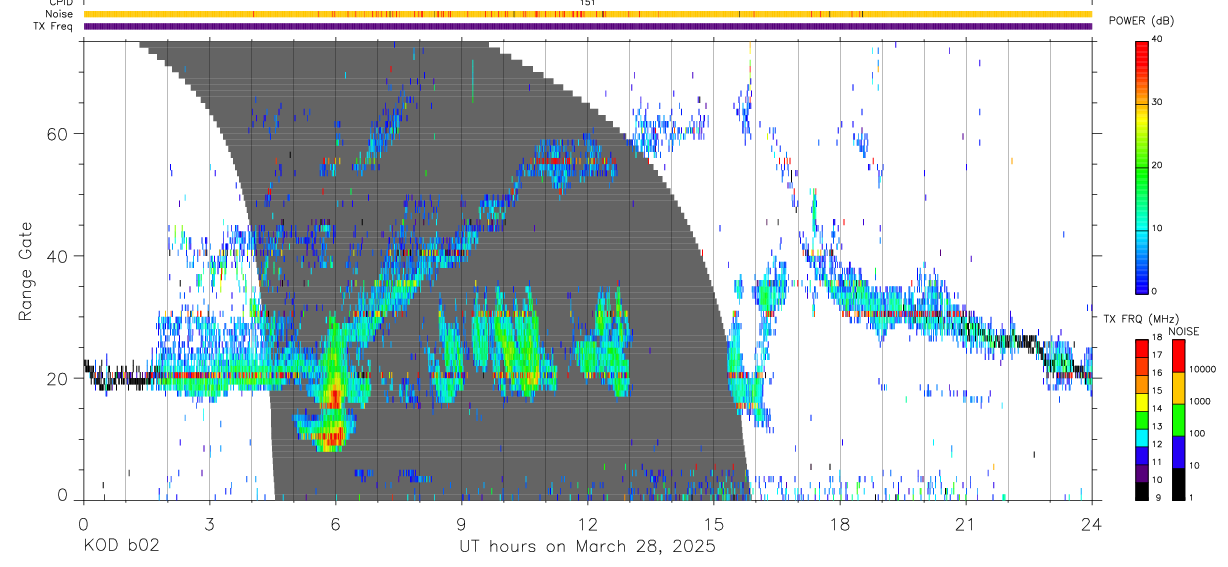Click the "3" hour tick on time axis
The width and height of the screenshot is (1228, 567).
pos(209,523)
